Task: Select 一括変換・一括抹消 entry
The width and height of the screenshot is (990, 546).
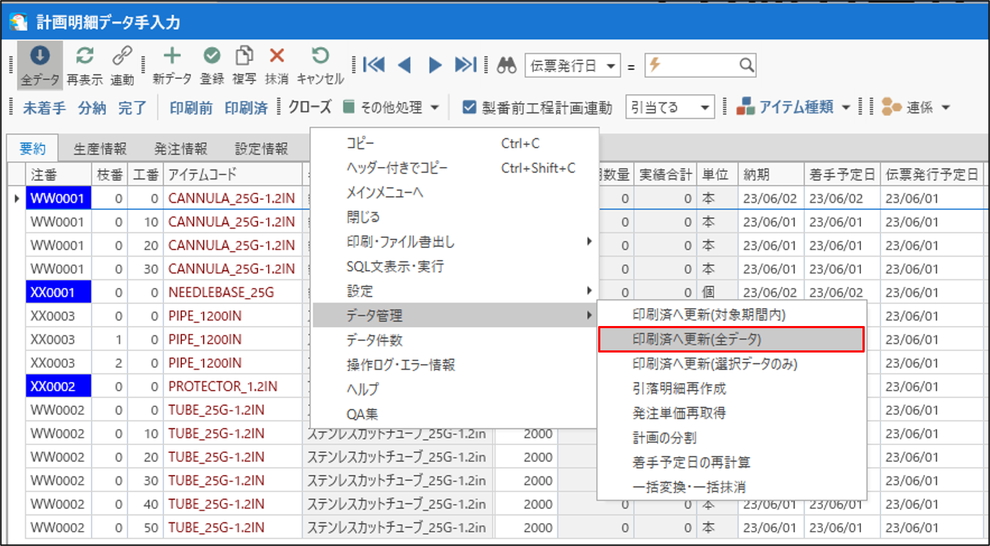Action: [732, 487]
